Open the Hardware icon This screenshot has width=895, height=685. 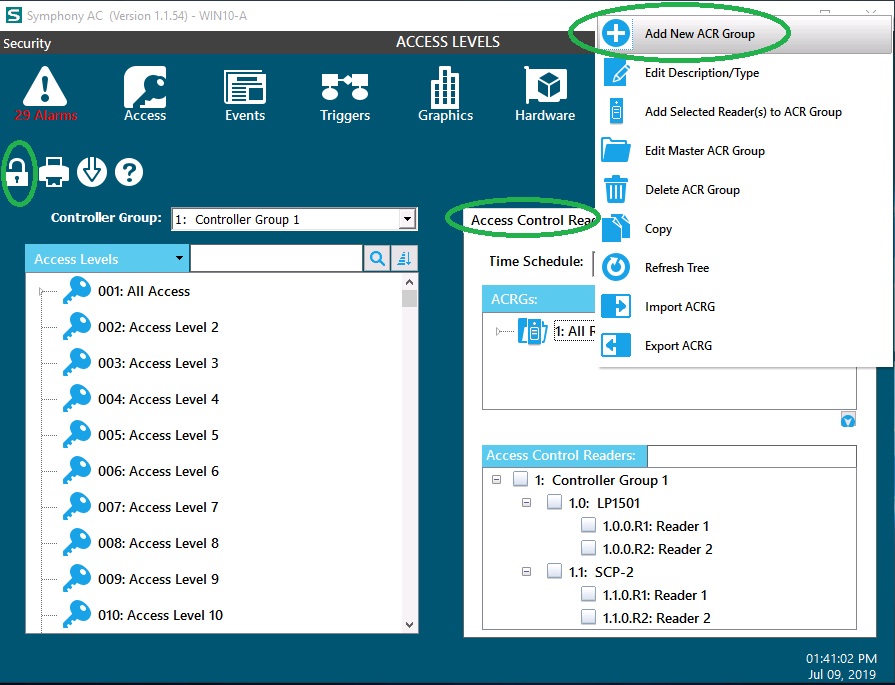tap(545, 87)
